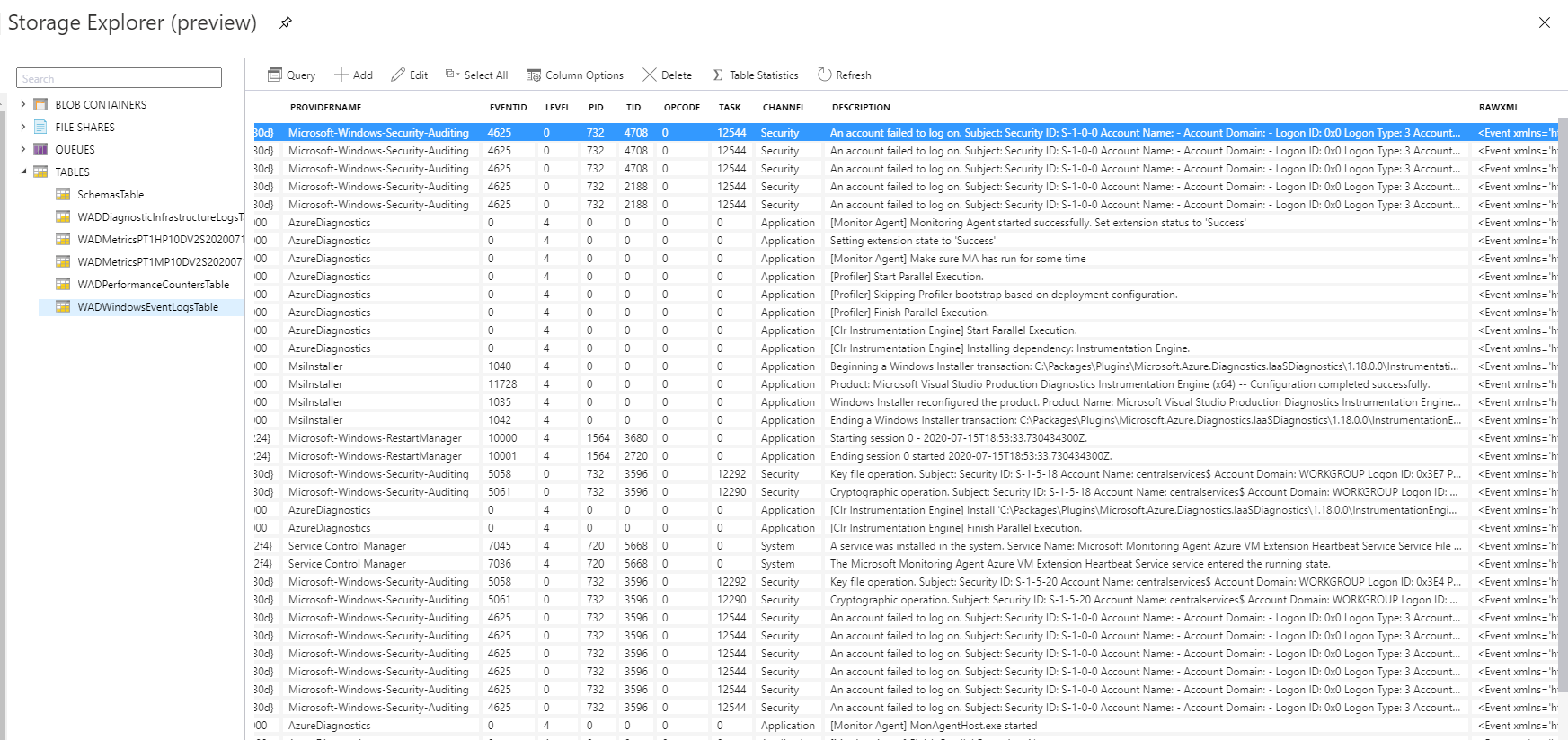The height and width of the screenshot is (740, 1568).
Task: Sort by the RAWXML column header
Action: [x=1499, y=107]
